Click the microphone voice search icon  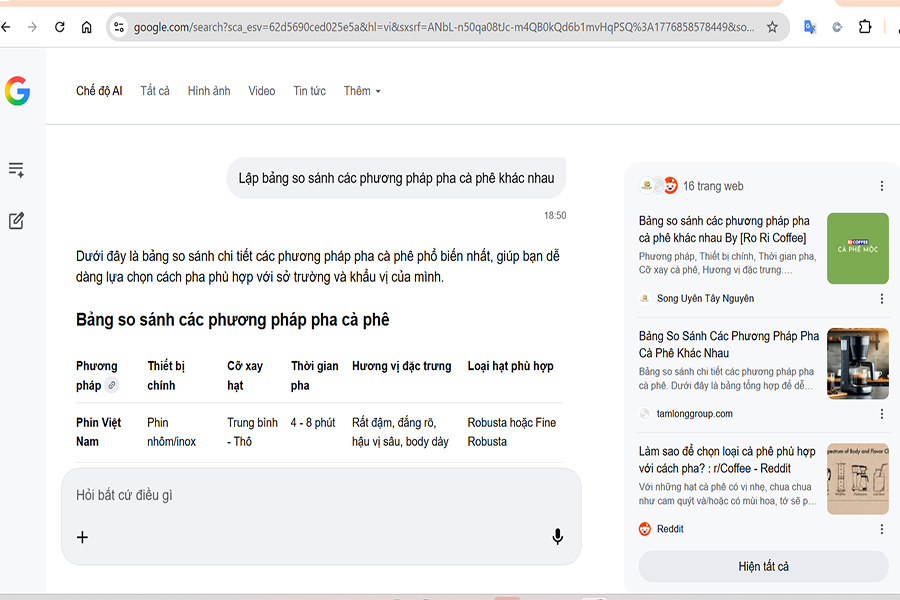[557, 537]
